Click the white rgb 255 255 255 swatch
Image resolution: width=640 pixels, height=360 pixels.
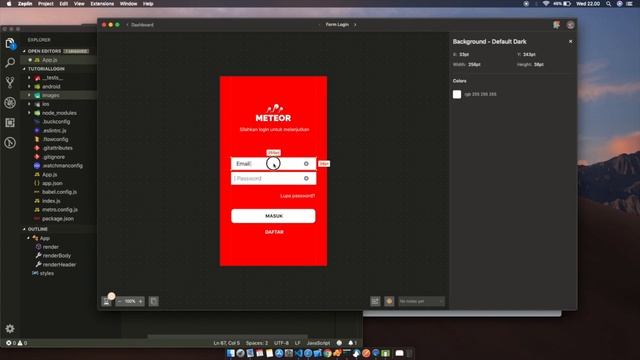pos(457,94)
